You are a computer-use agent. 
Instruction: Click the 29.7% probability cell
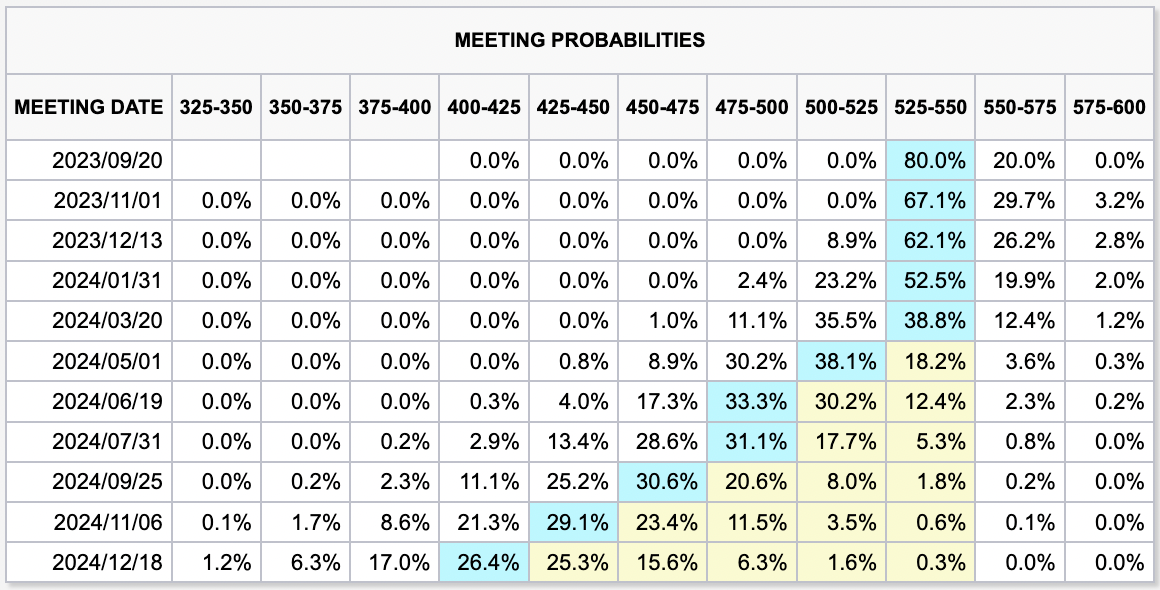coord(1020,201)
